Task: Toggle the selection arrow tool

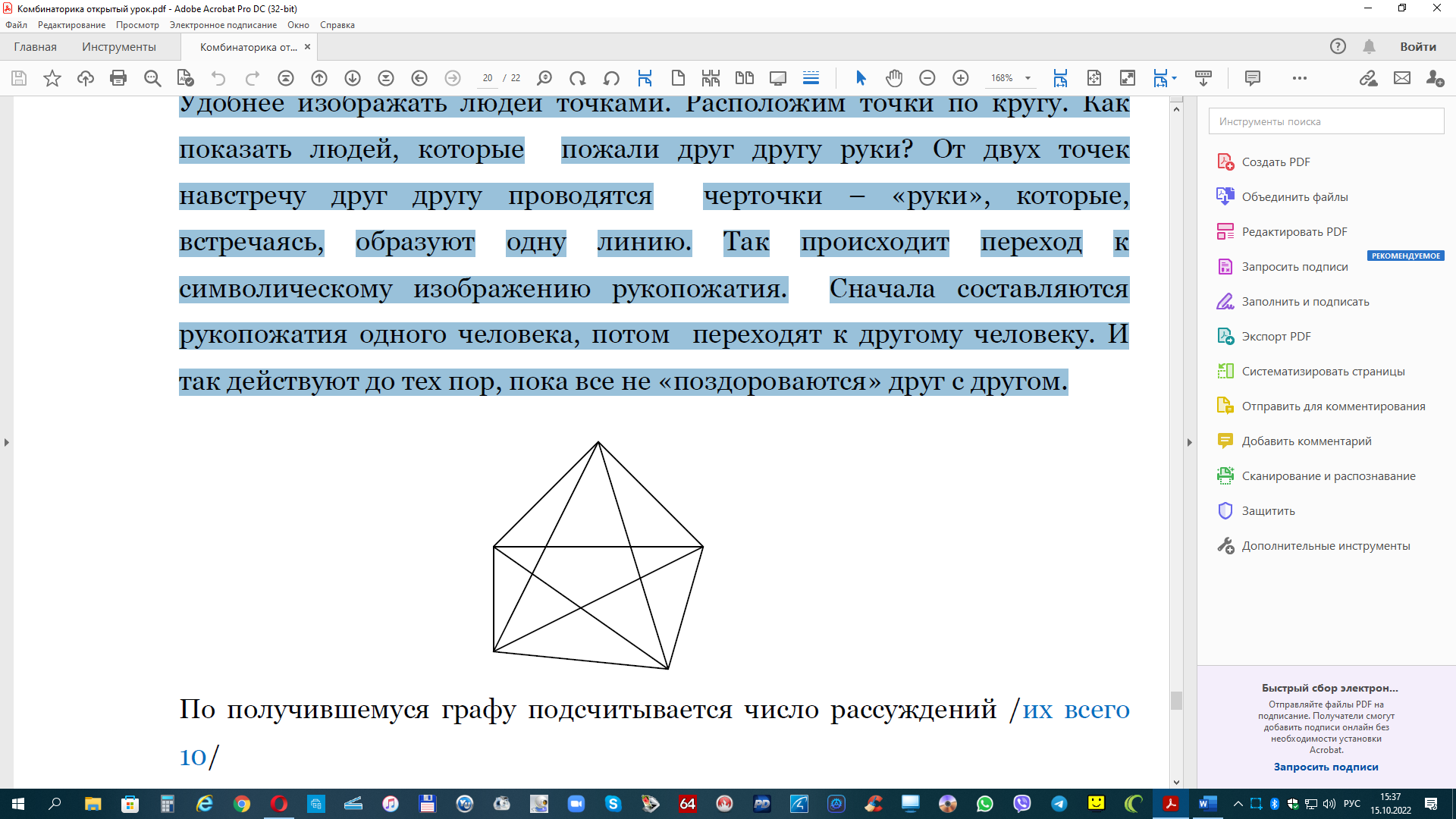Action: tap(861, 78)
